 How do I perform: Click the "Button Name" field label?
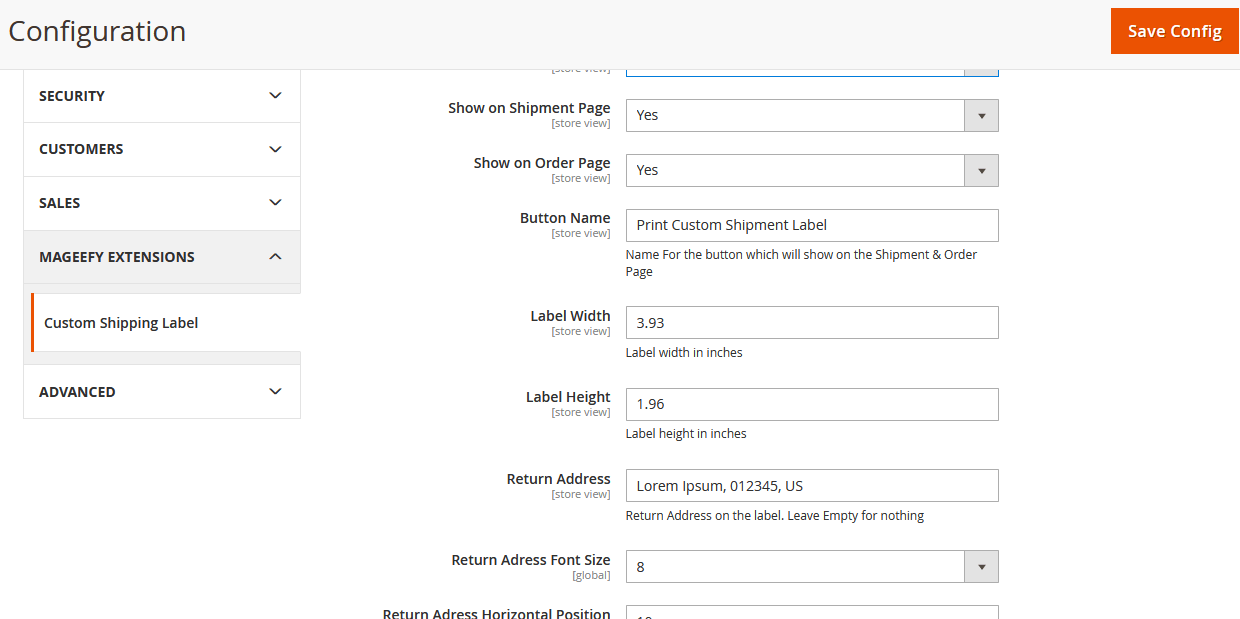pos(565,218)
